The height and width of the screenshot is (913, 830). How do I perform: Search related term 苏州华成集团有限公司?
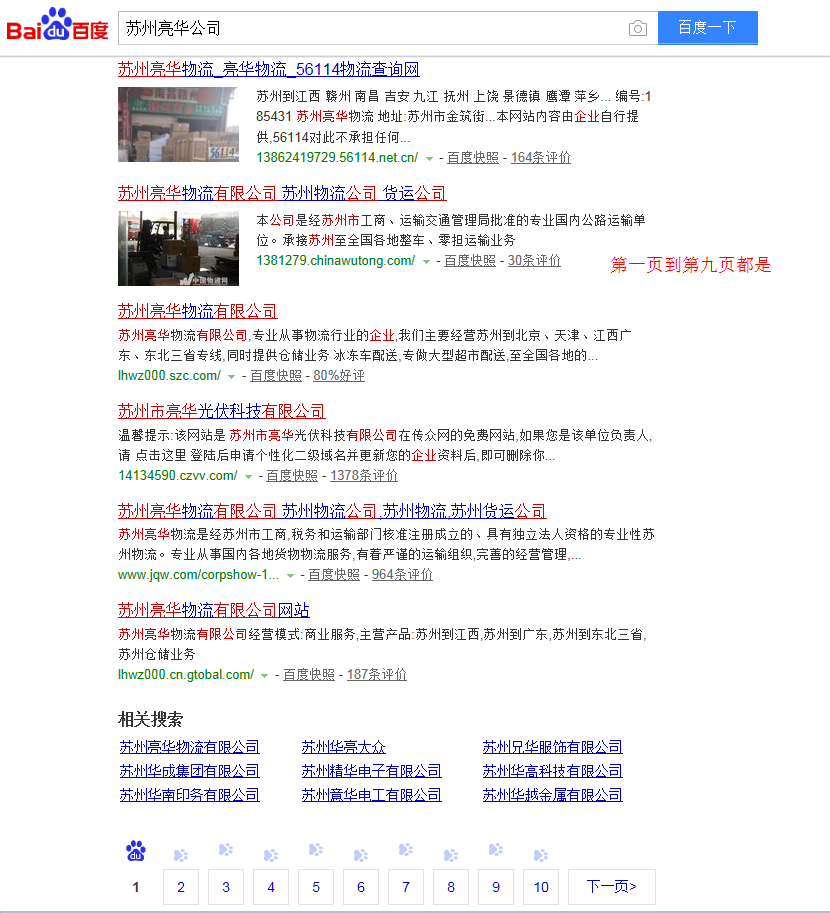189,771
